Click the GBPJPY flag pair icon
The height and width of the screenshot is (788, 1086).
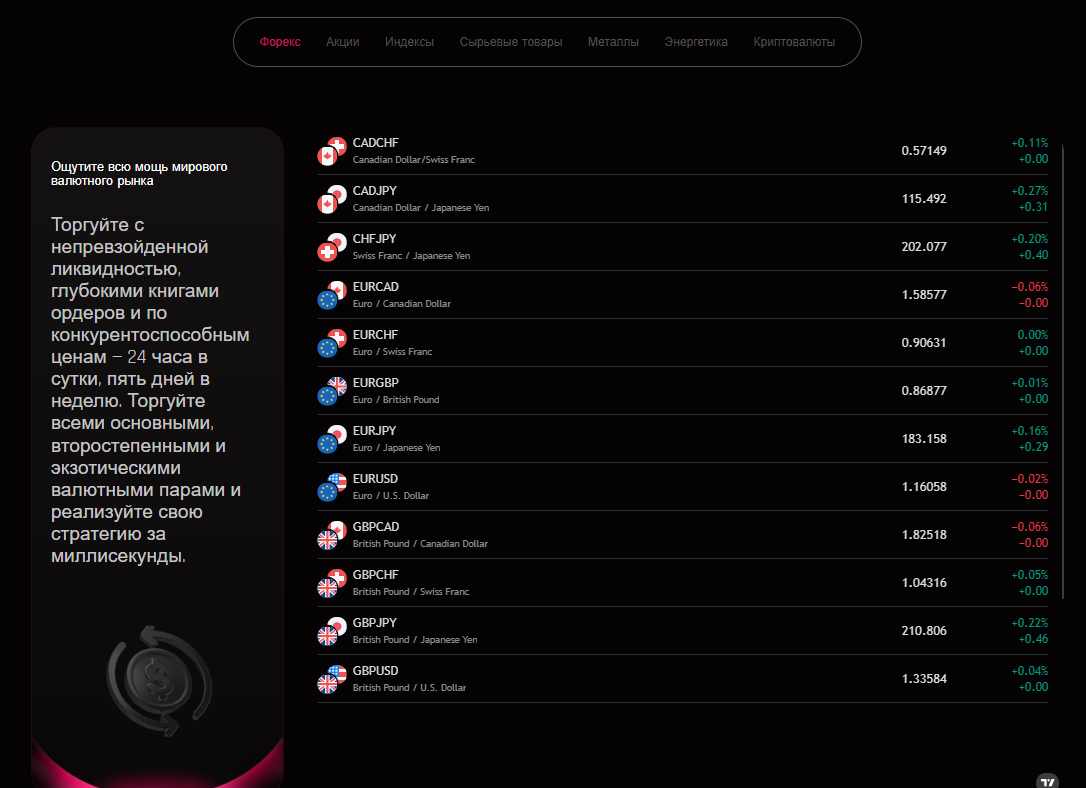coord(332,631)
